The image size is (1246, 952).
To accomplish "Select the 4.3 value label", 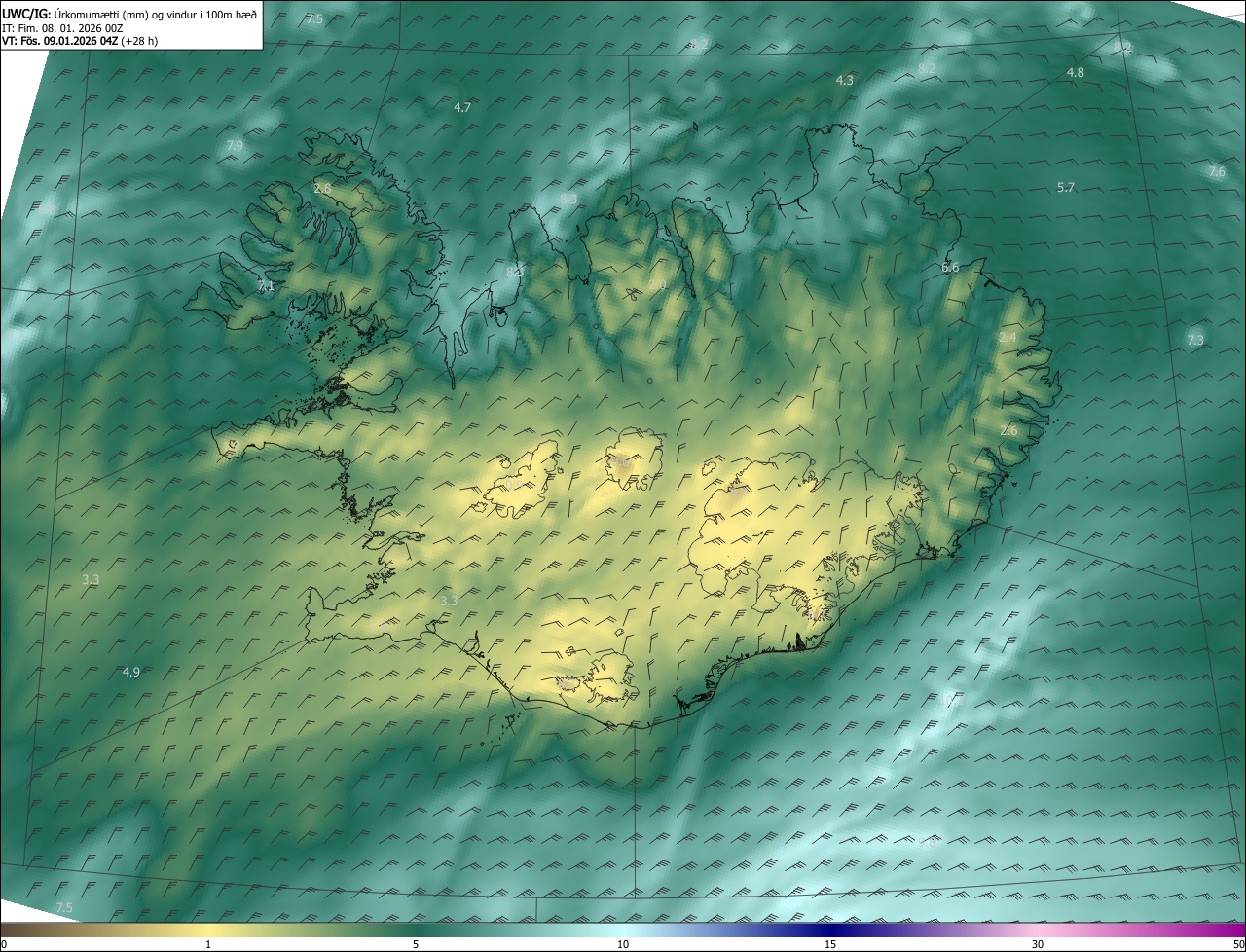I will [845, 80].
